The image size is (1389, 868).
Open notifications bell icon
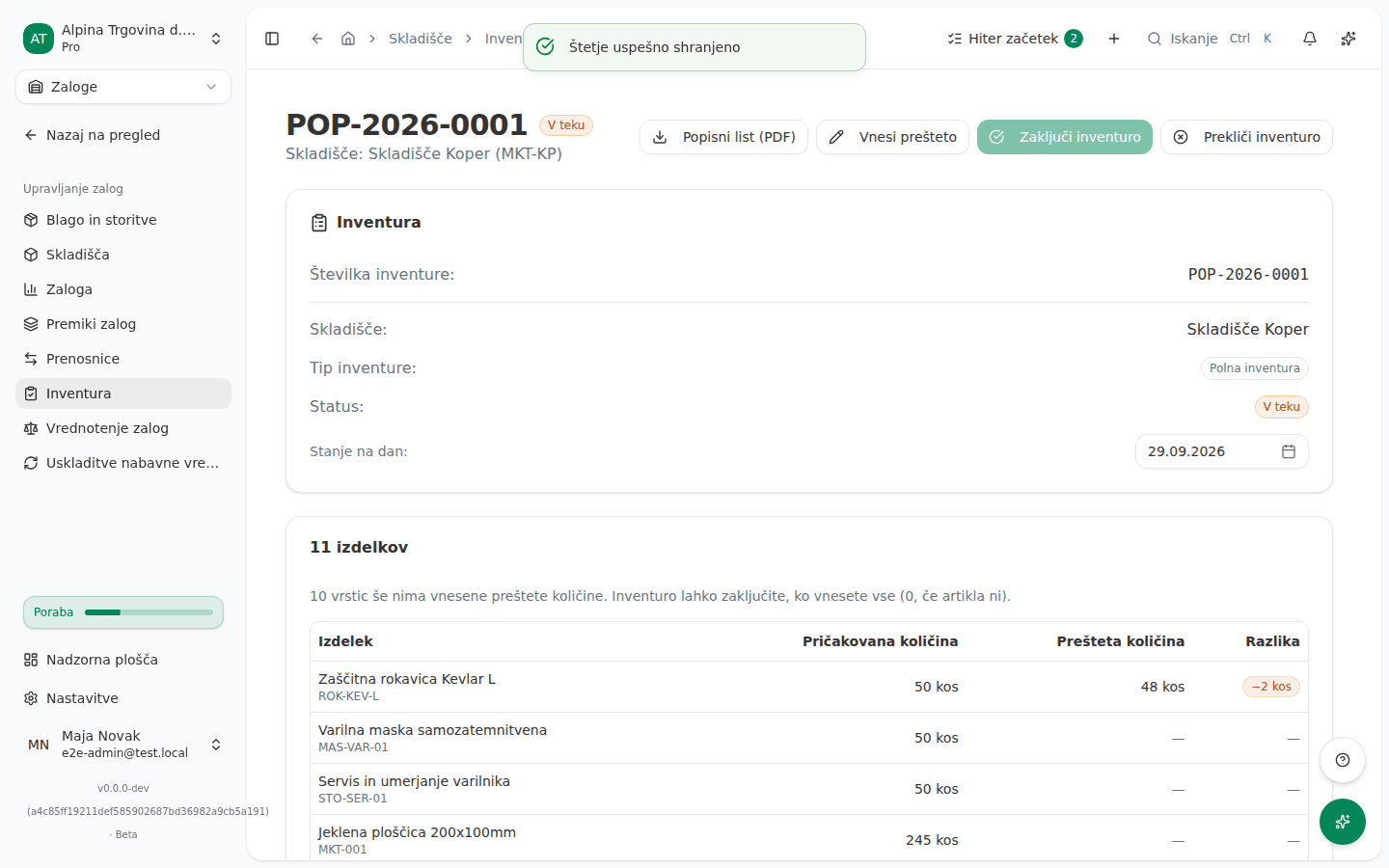[1310, 39]
